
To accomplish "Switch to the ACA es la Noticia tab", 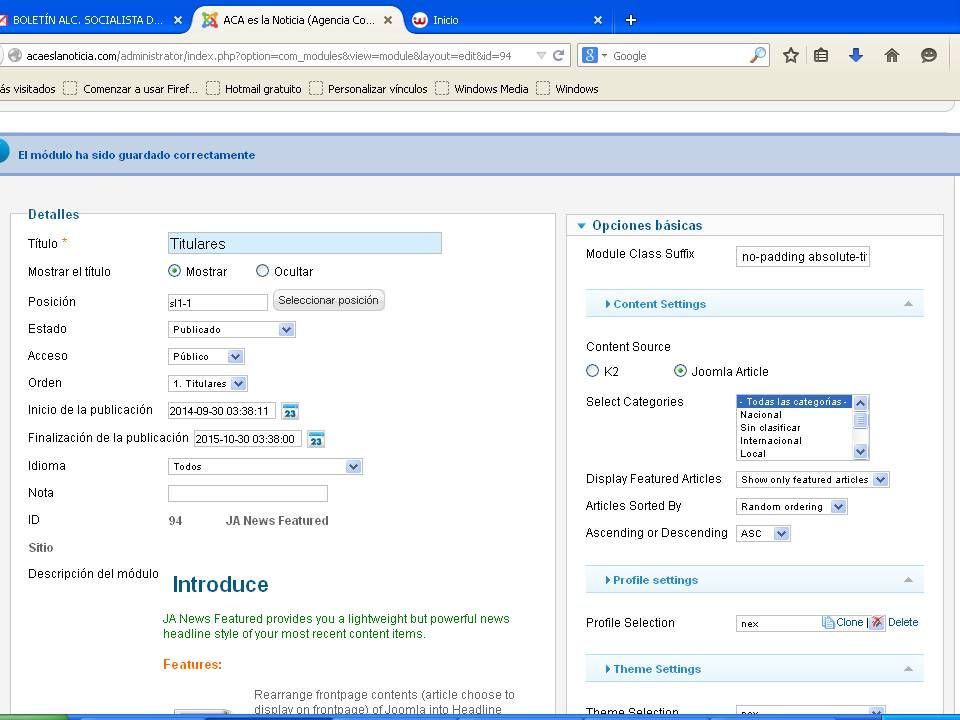I will point(298,20).
